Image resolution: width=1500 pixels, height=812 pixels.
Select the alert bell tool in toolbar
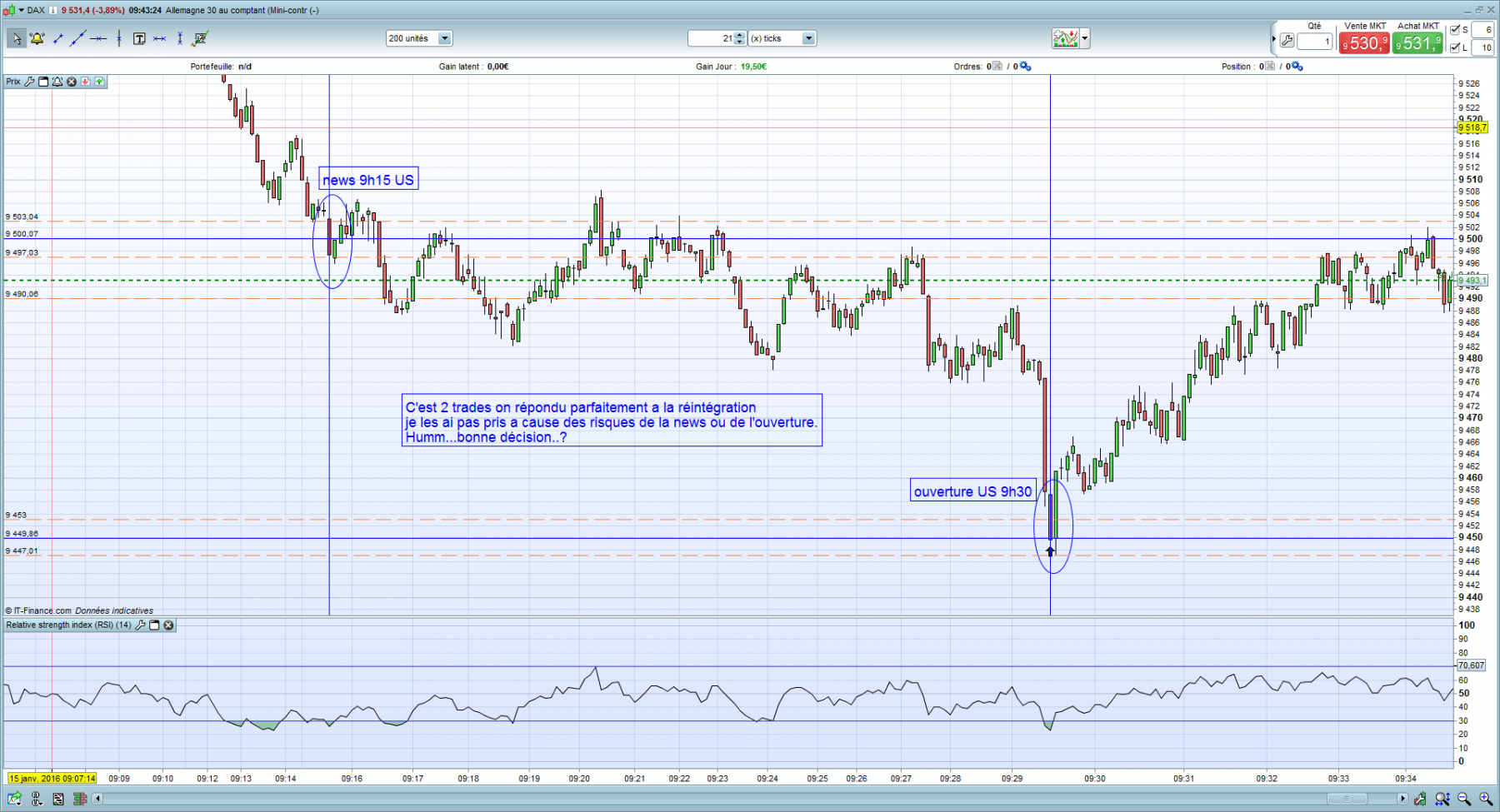pos(37,38)
